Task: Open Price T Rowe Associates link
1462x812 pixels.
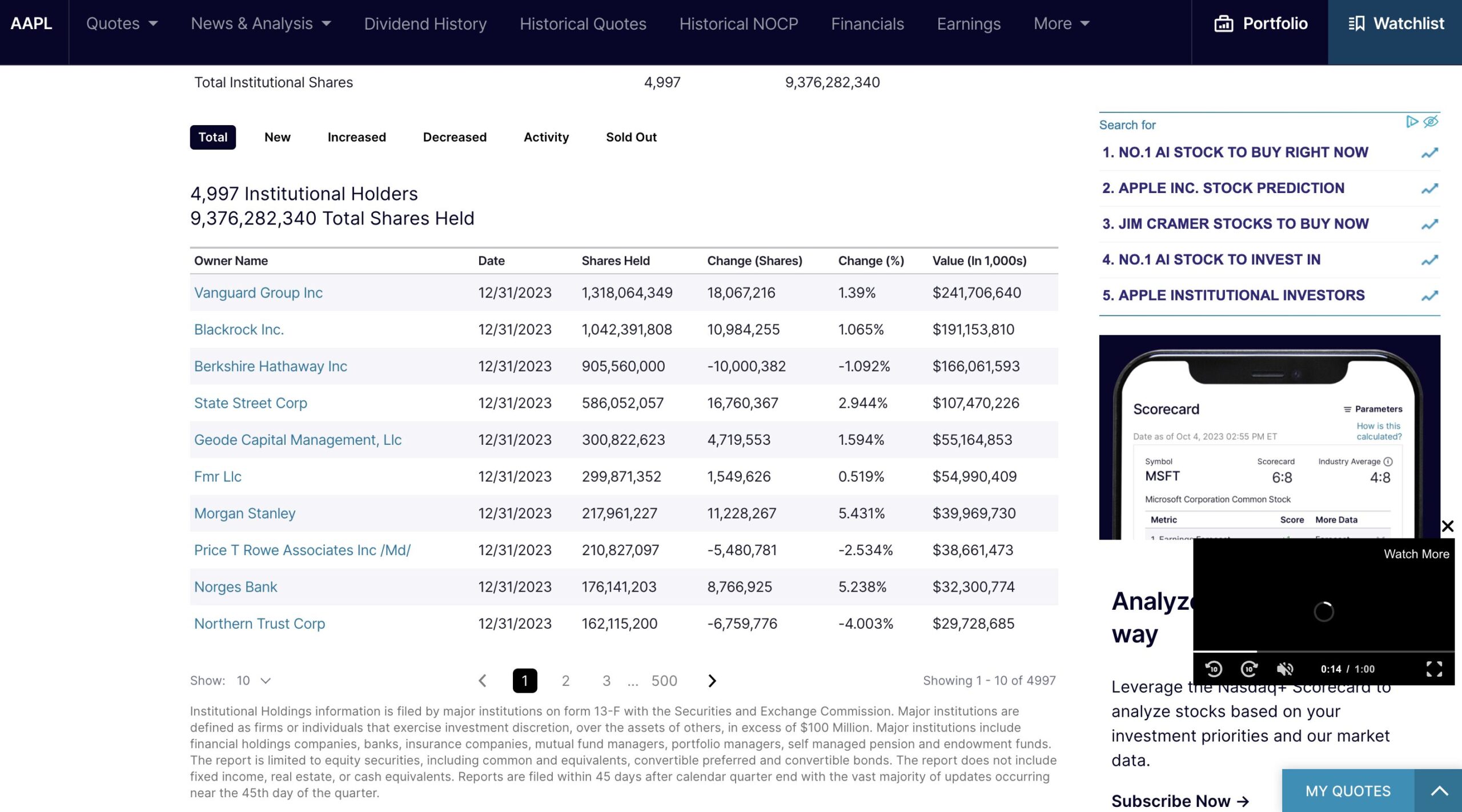Action: (302, 550)
